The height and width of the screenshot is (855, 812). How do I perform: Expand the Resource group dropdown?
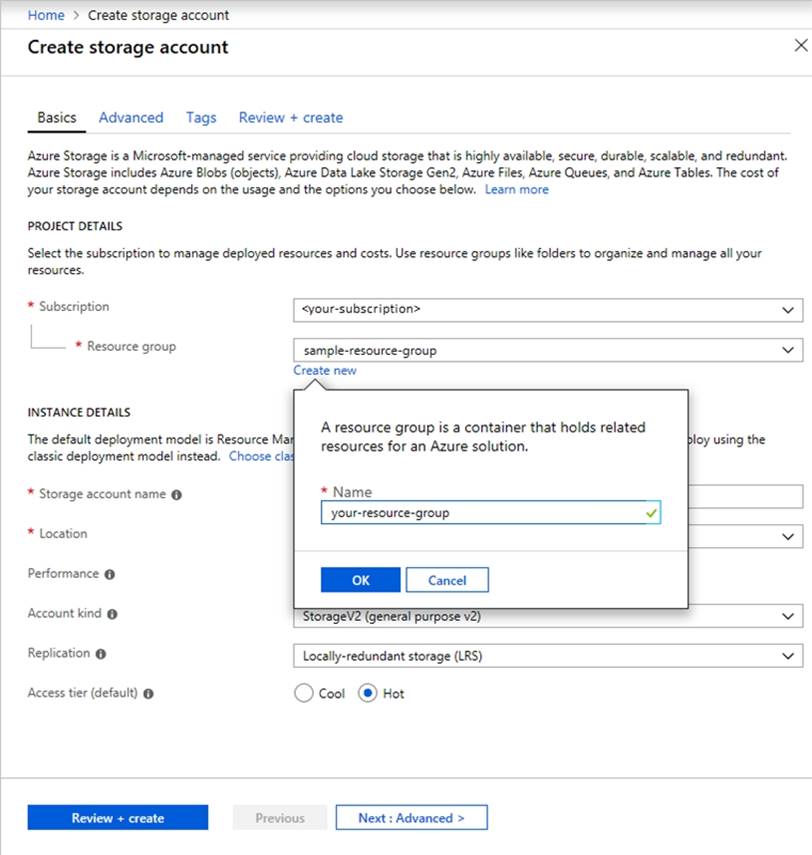(x=547, y=350)
